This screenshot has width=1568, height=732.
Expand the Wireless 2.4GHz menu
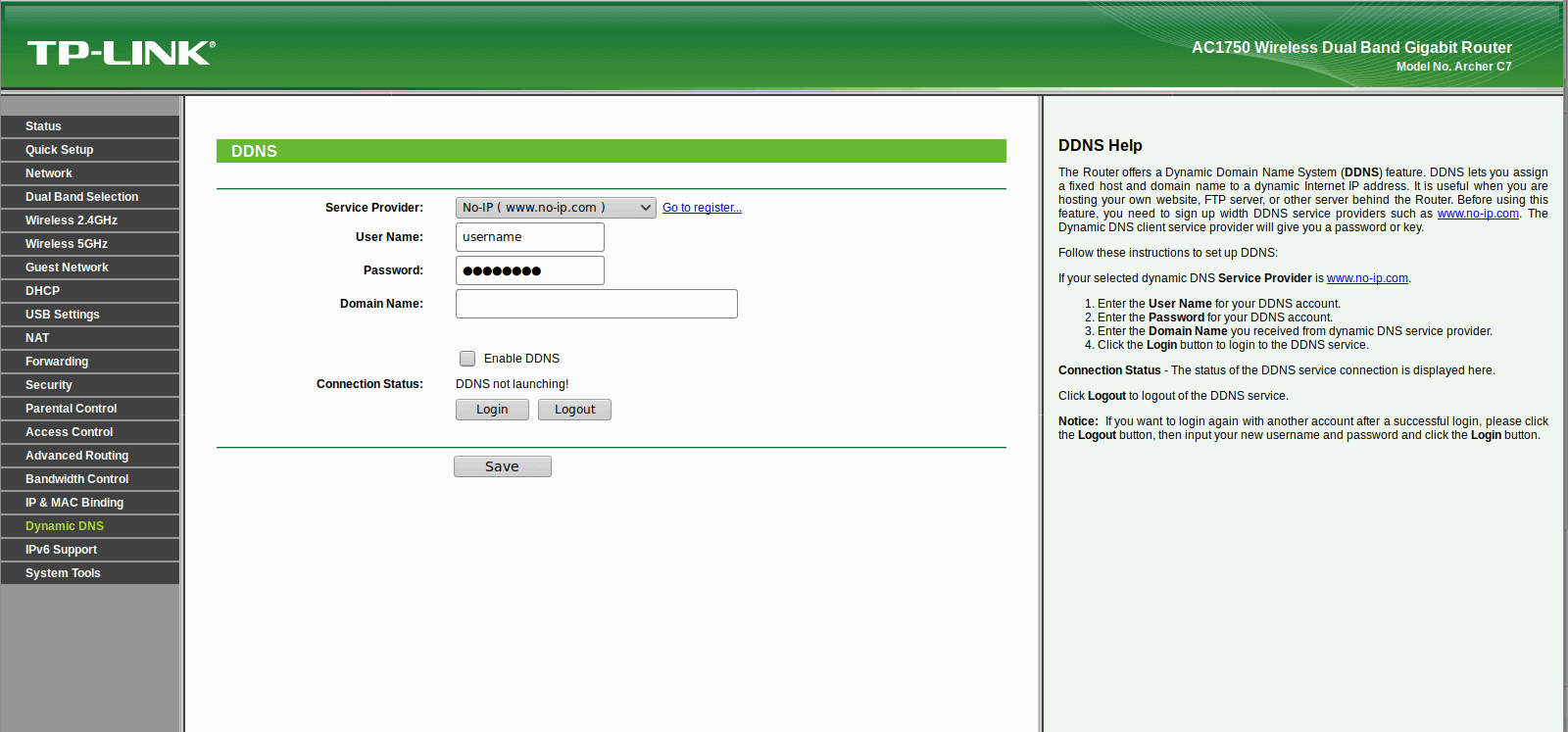tap(90, 220)
